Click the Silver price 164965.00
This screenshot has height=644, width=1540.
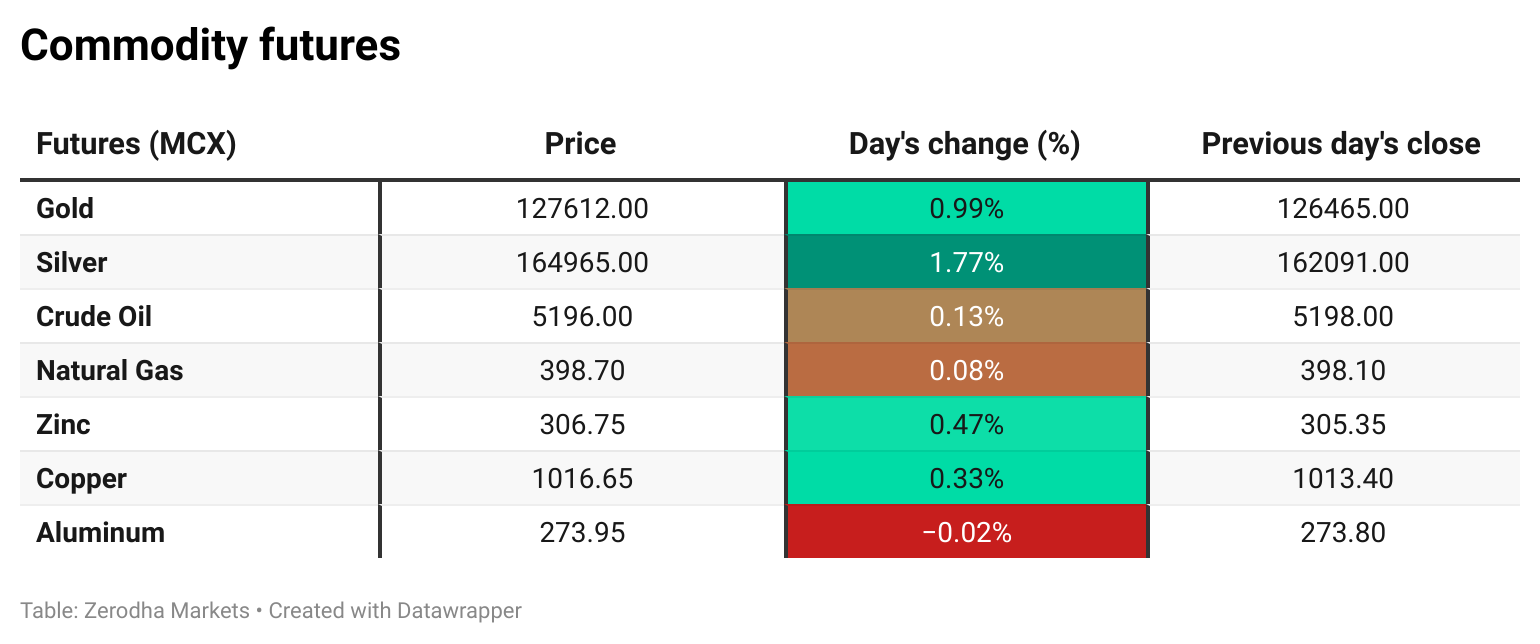[x=582, y=263]
